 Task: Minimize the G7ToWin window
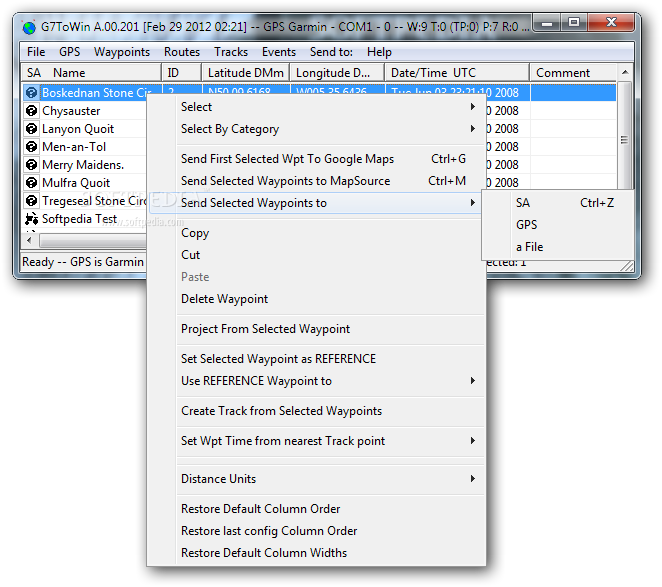pyautogui.click(x=547, y=23)
